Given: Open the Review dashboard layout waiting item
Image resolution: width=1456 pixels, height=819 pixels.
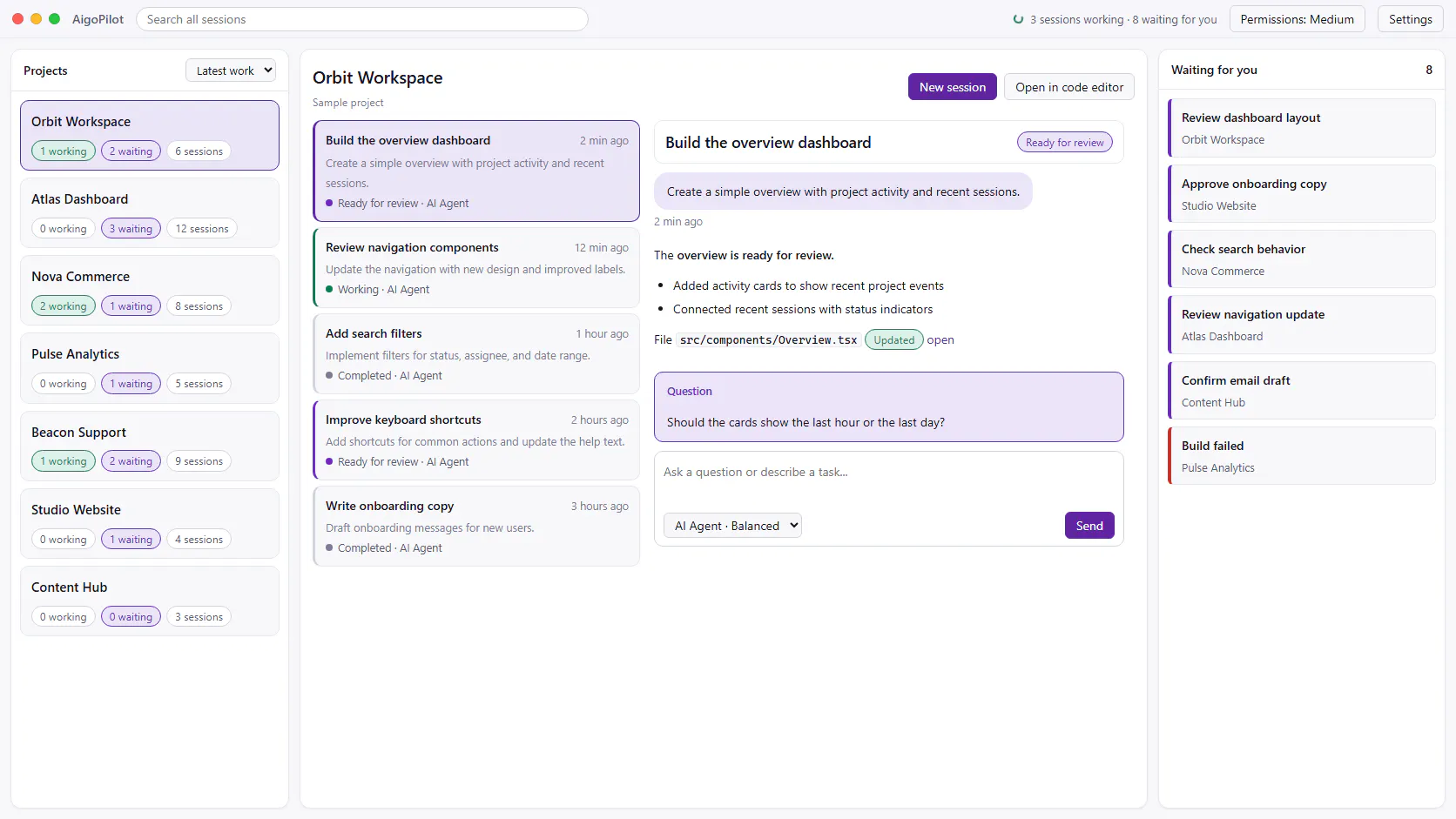Looking at the screenshot, I should (x=1302, y=128).
